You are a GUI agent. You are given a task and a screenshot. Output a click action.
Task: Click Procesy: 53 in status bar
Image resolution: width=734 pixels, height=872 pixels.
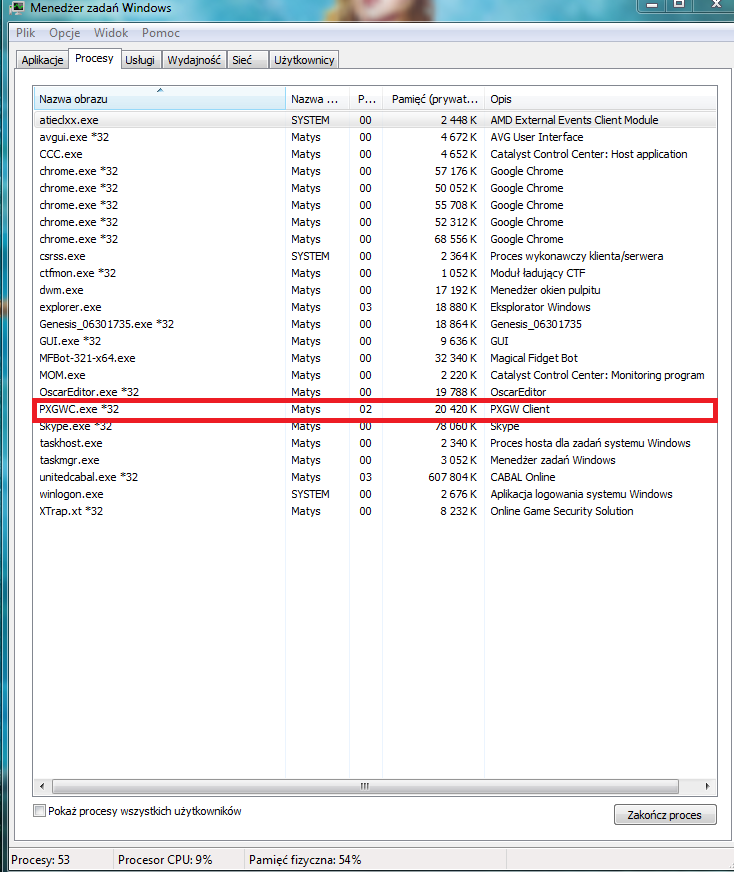click(x=41, y=860)
